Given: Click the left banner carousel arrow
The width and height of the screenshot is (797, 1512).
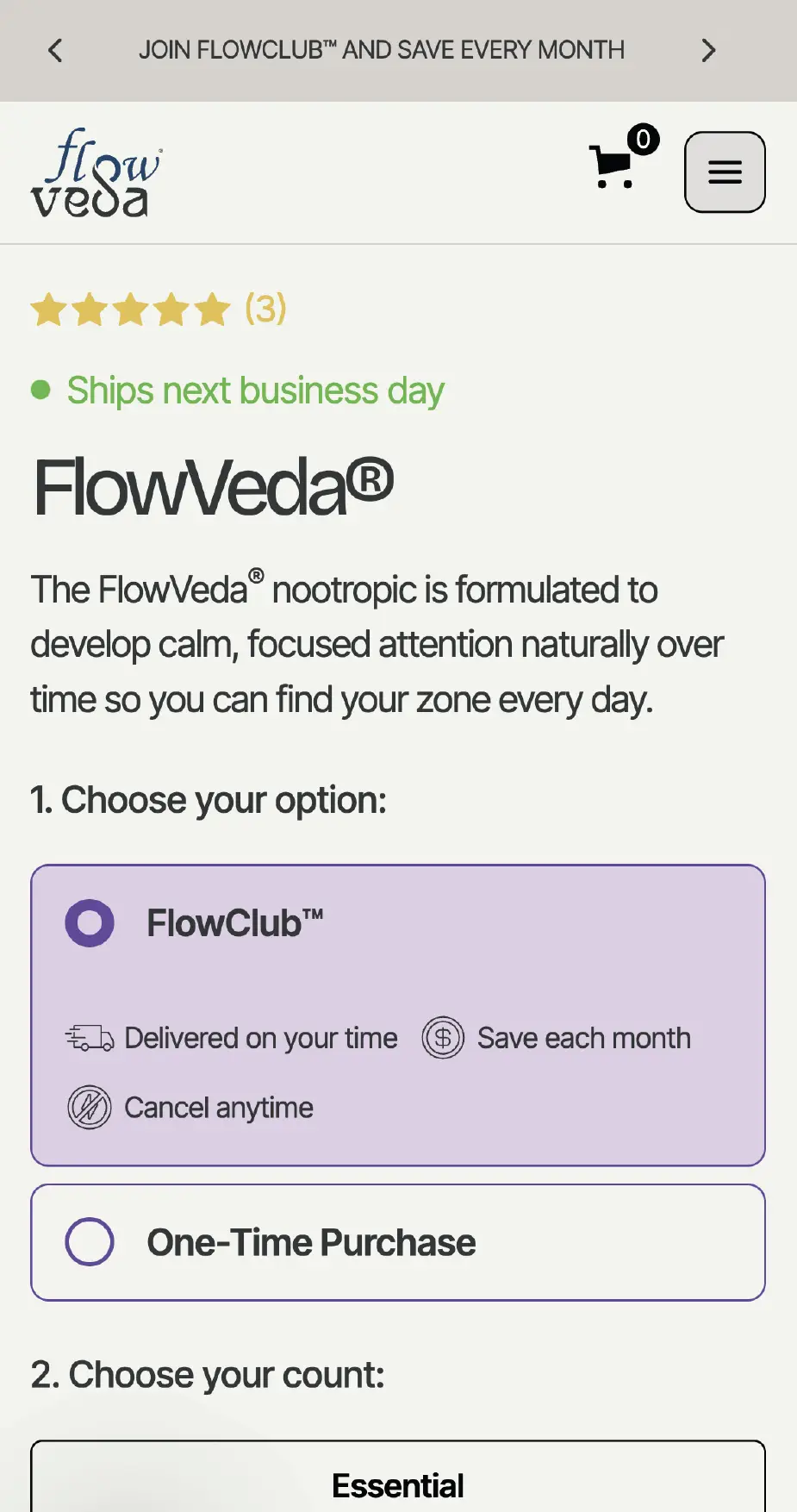Looking at the screenshot, I should 55,49.
